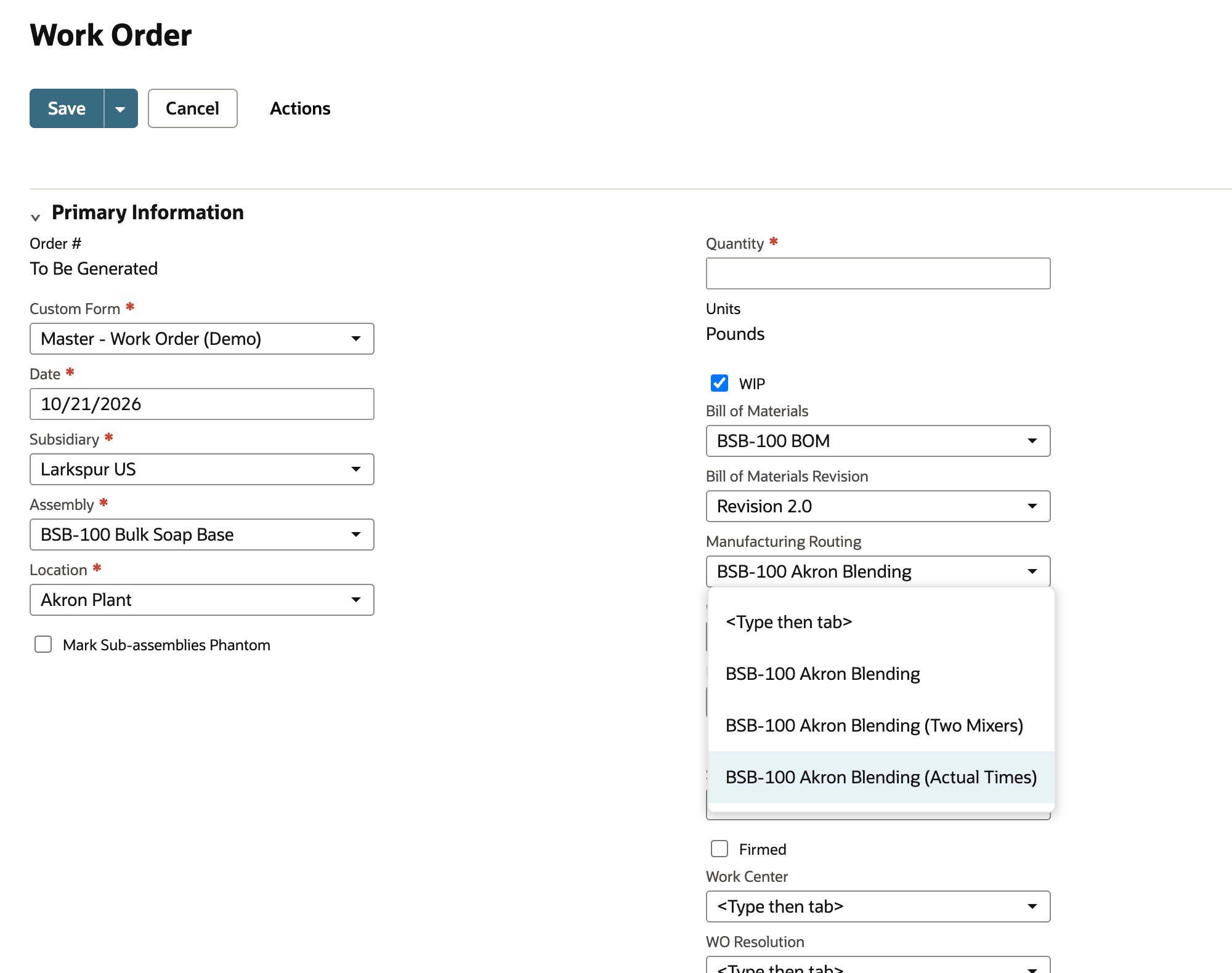Click the Bill of Materials Revision arrow
This screenshot has height=973, width=1232.
pos(1032,506)
